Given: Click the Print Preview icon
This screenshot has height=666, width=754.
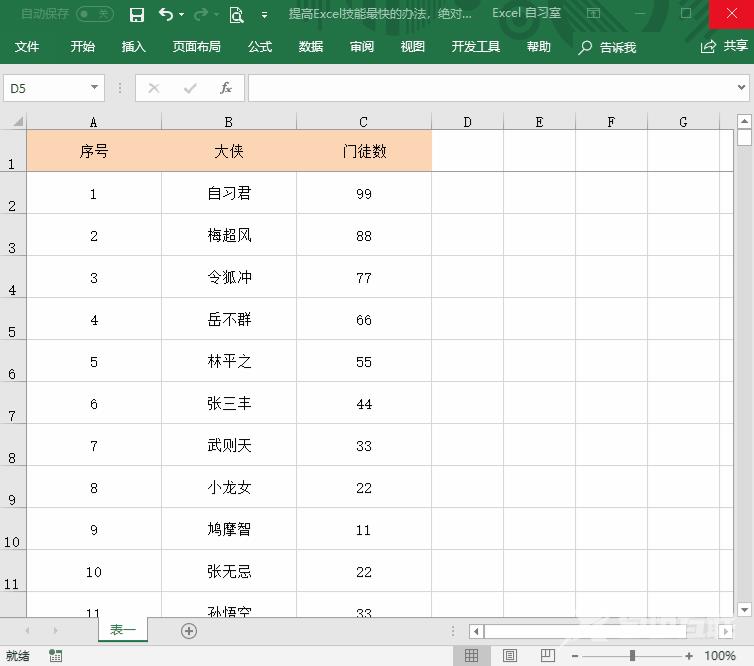Looking at the screenshot, I should pos(236,15).
